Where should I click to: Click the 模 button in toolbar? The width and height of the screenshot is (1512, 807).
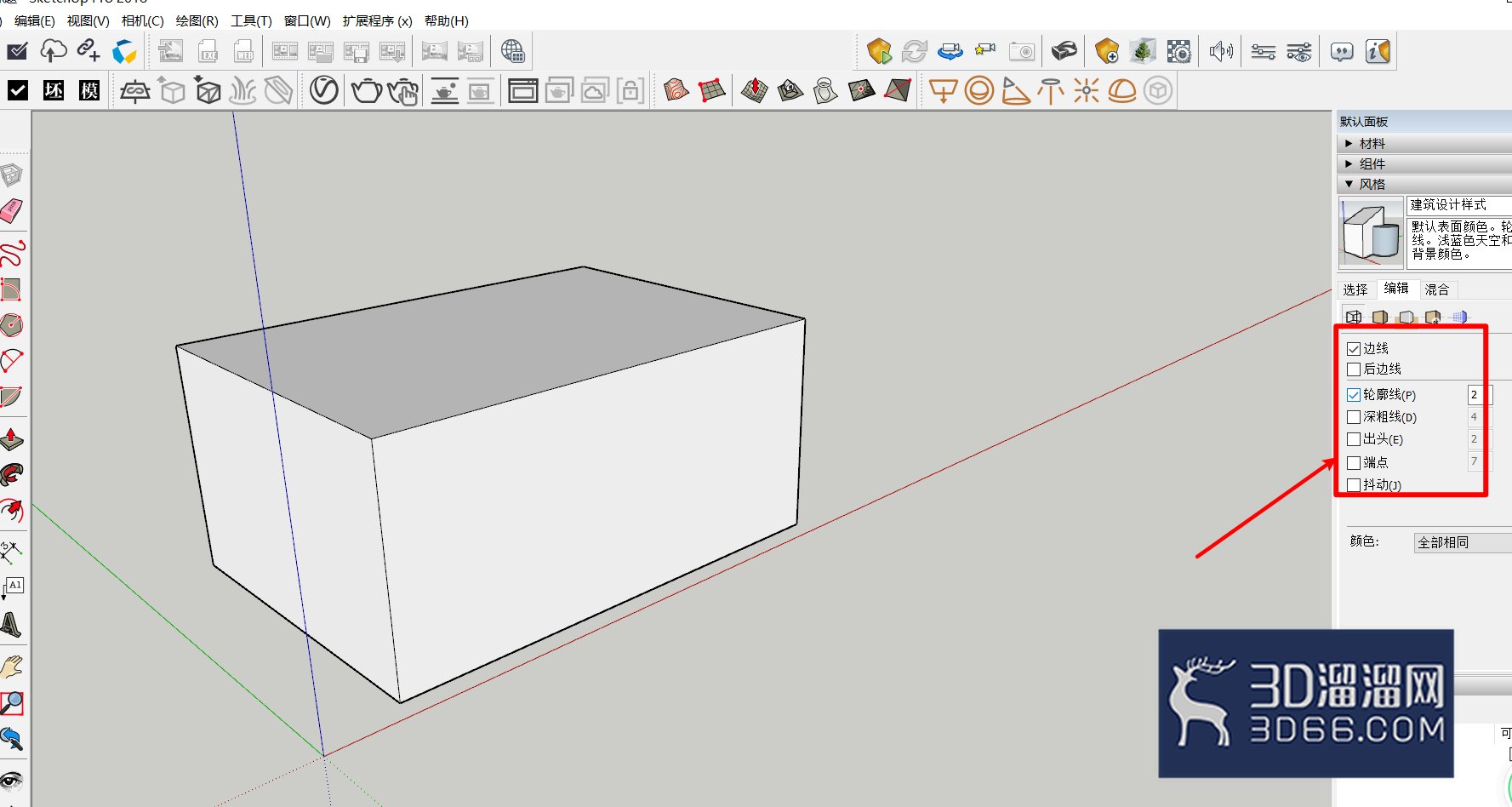click(89, 90)
